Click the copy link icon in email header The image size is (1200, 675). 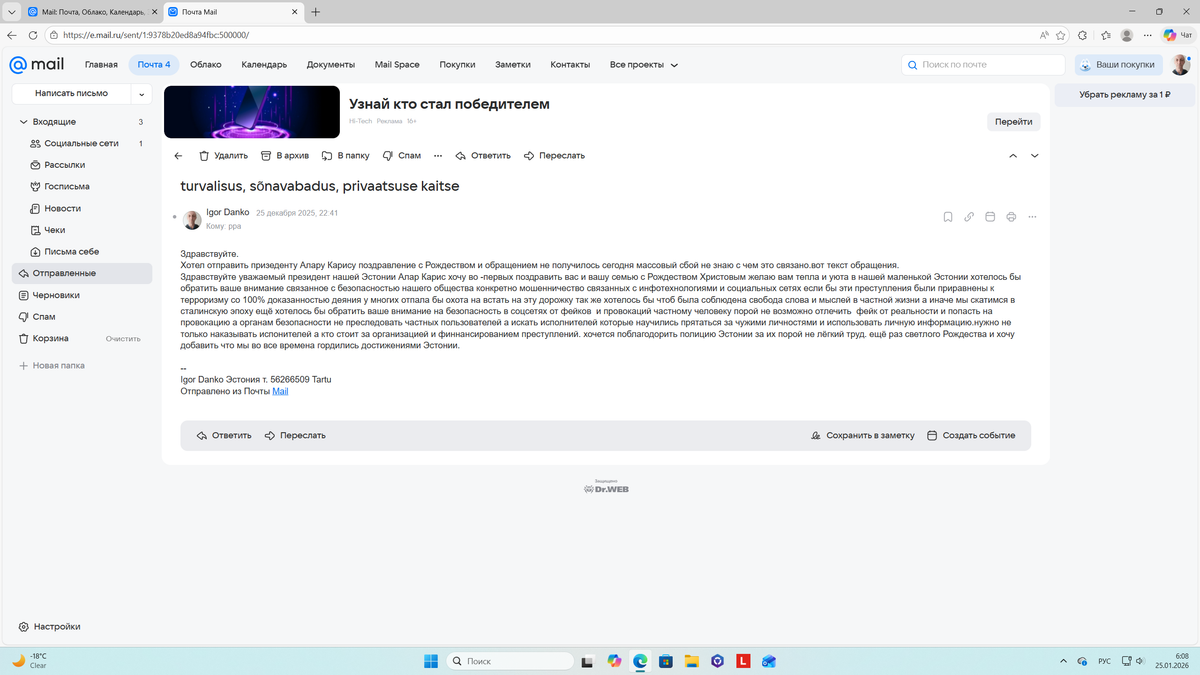(969, 217)
